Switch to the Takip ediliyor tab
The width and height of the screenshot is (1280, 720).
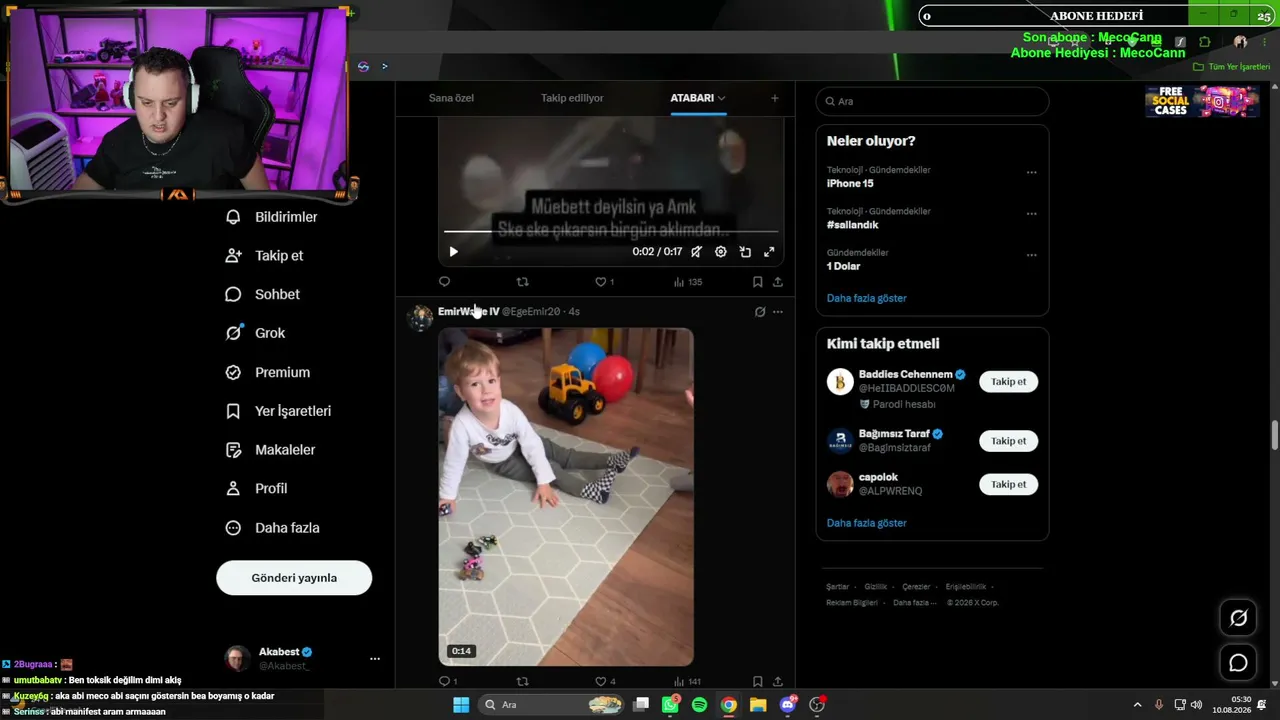click(x=572, y=98)
